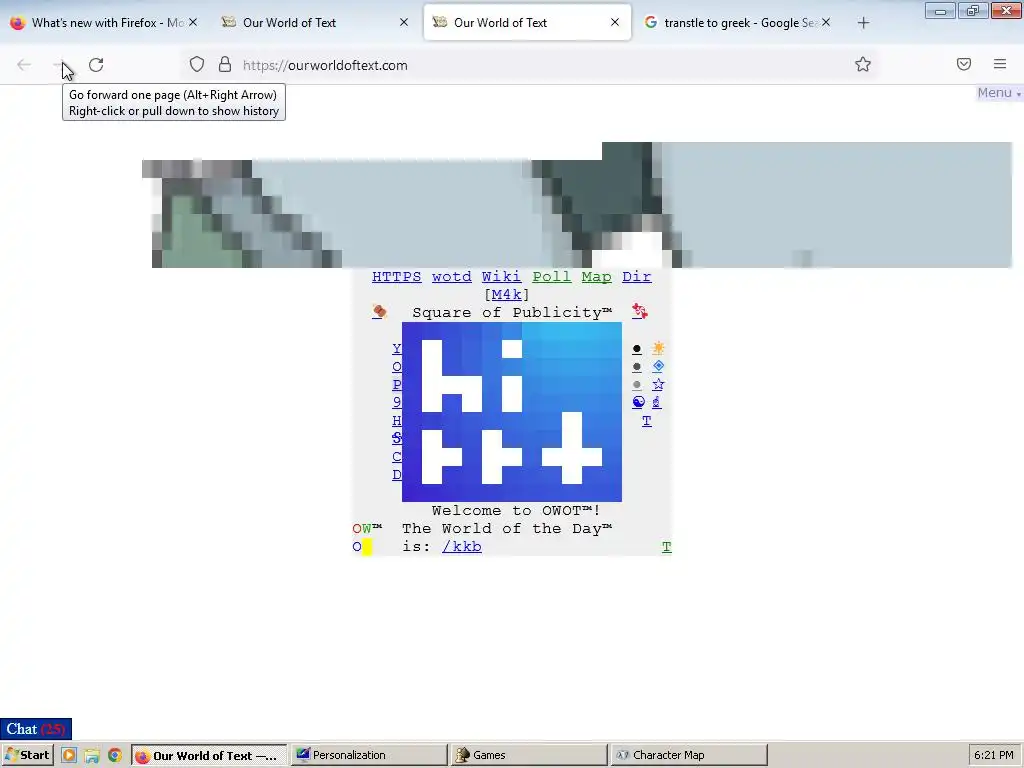Open the Chat panel button
This screenshot has width=1024, height=768.
point(36,729)
